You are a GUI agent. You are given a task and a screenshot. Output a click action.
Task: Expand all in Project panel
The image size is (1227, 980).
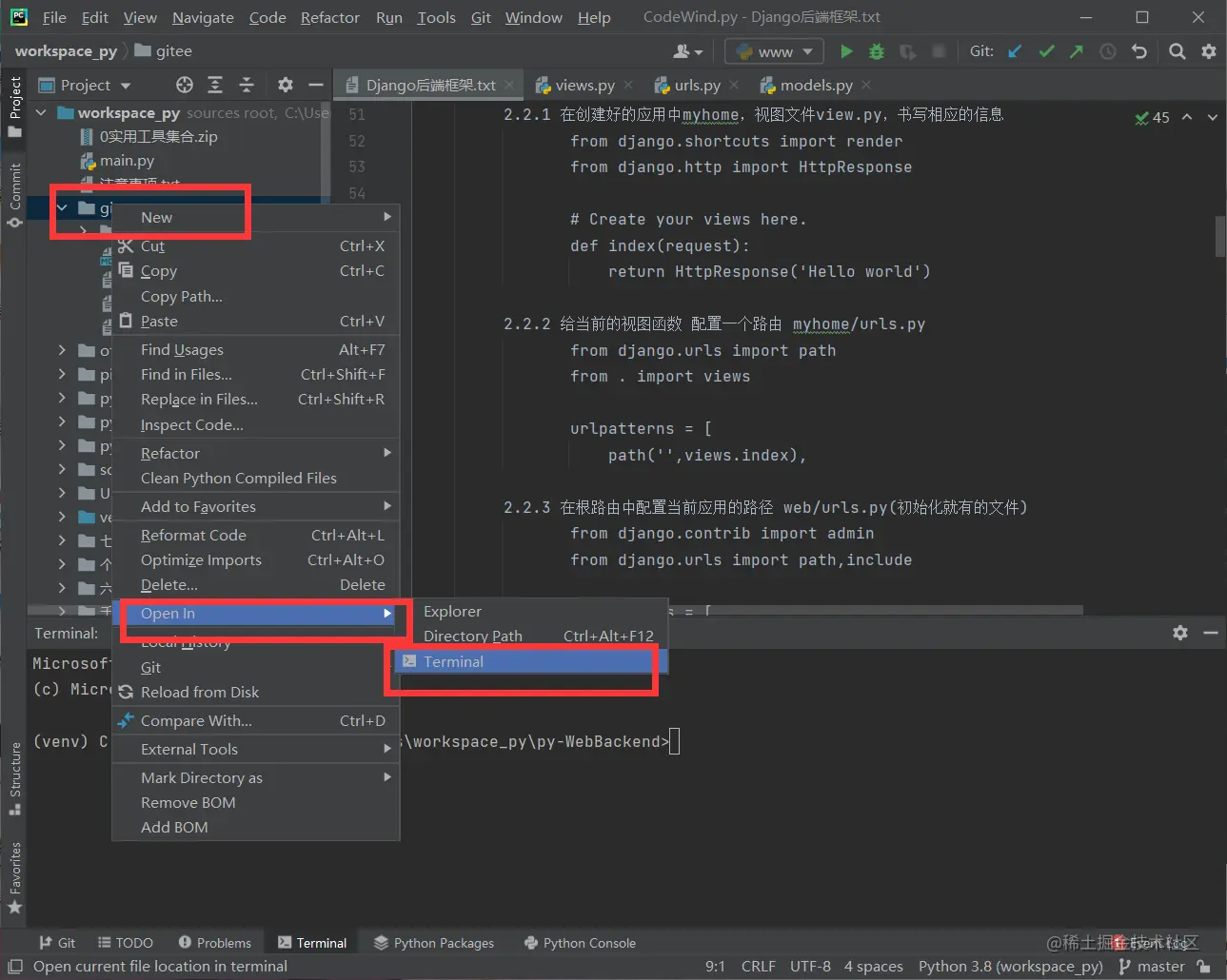coord(215,86)
